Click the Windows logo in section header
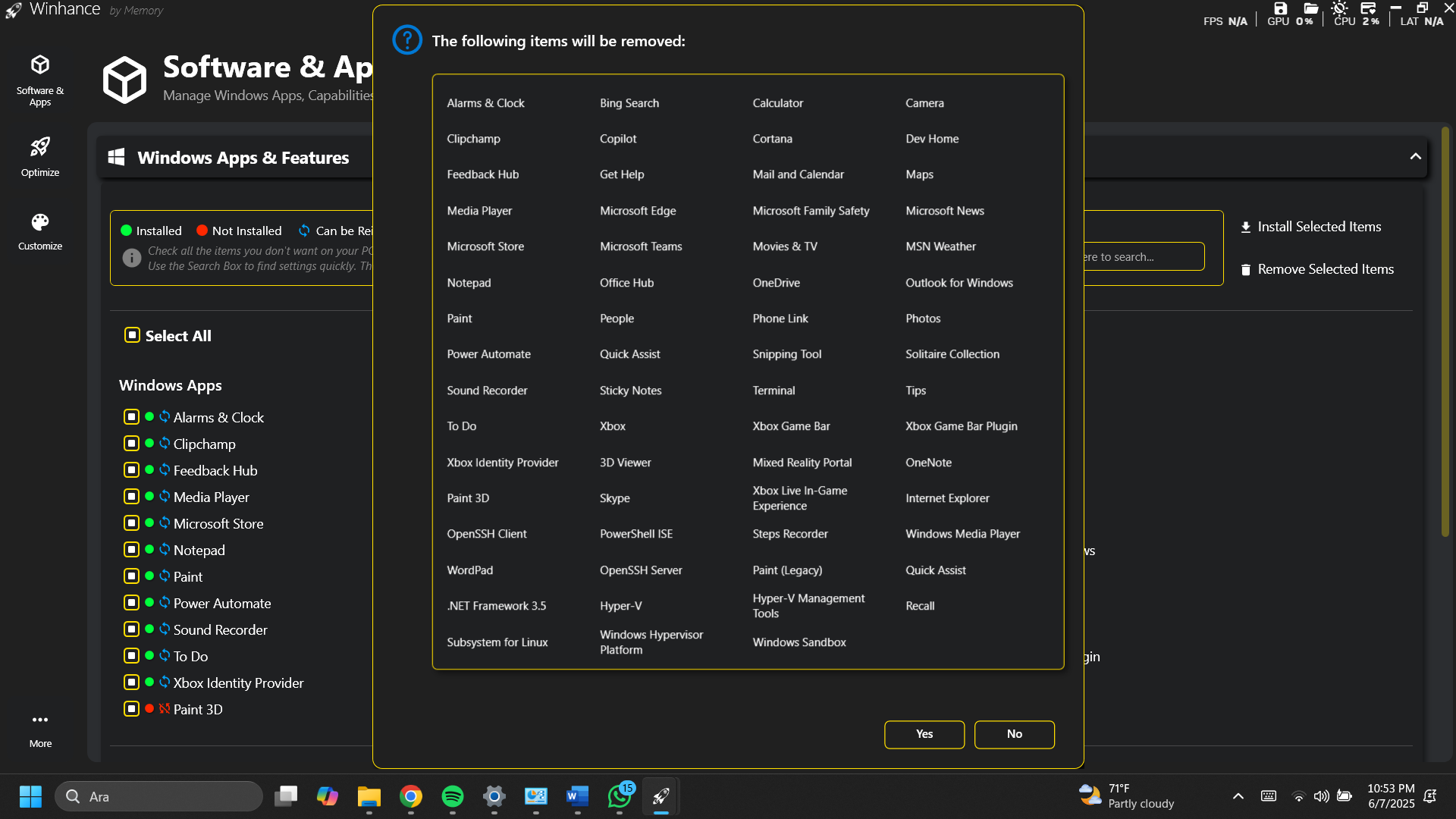Screen dimensions: 1456x819 tap(116, 157)
